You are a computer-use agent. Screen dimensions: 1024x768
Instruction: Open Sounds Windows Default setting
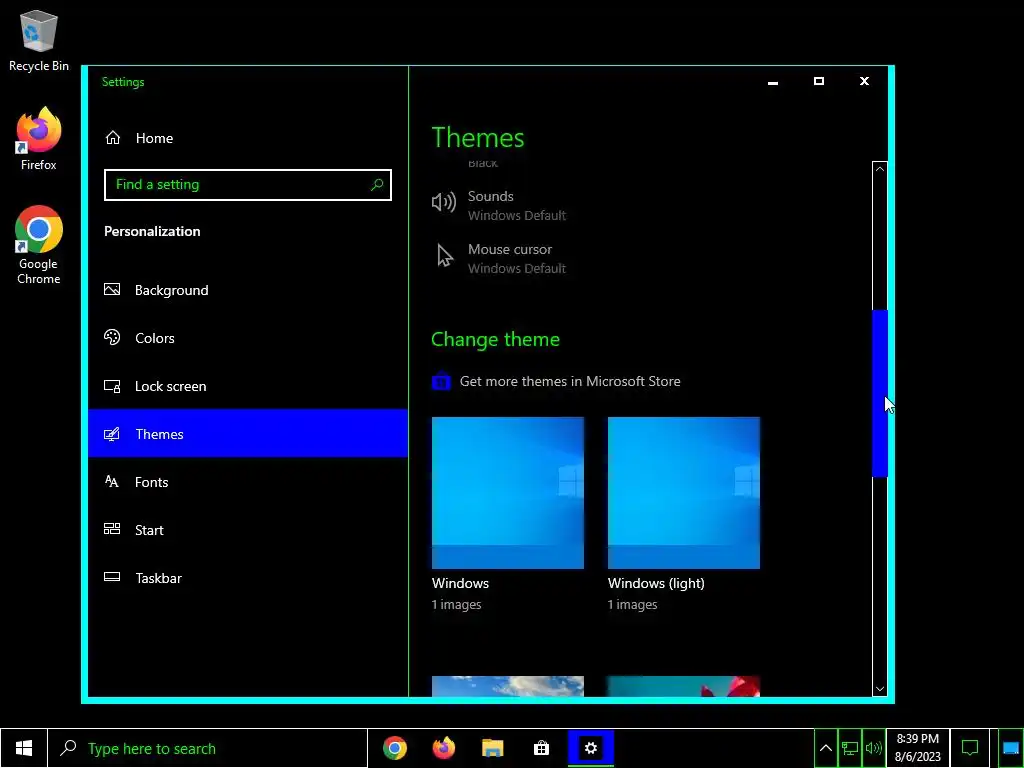(x=500, y=205)
